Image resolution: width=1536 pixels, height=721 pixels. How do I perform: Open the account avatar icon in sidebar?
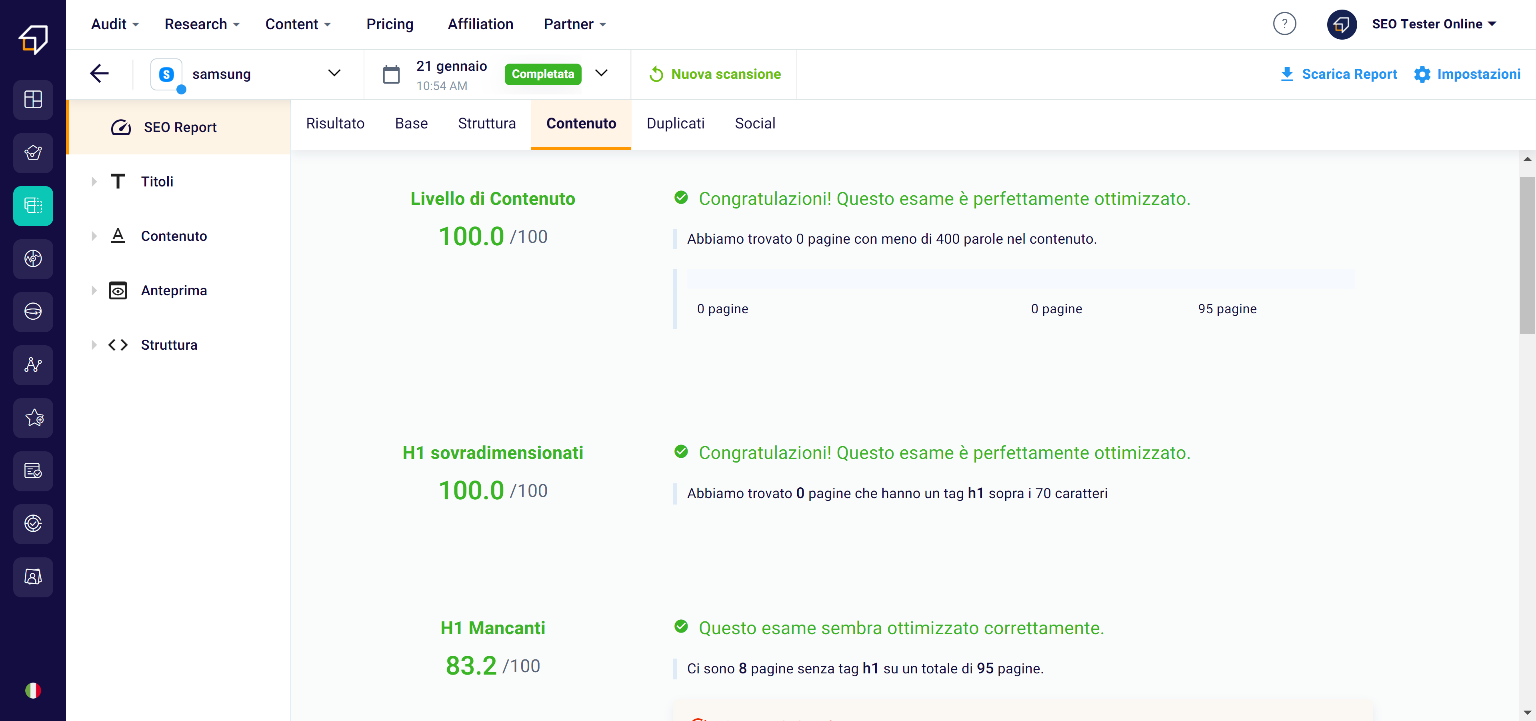(x=33, y=577)
